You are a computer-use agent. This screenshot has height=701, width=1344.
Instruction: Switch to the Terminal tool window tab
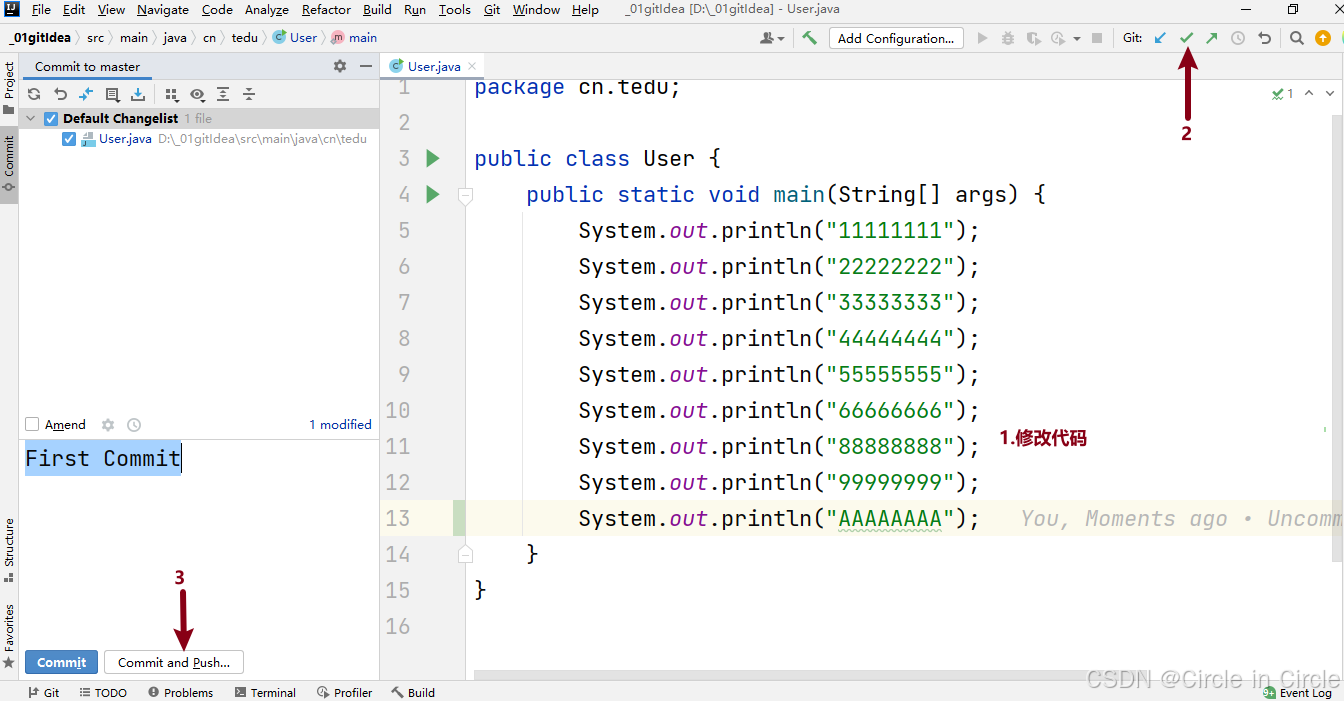pyautogui.click(x=265, y=692)
